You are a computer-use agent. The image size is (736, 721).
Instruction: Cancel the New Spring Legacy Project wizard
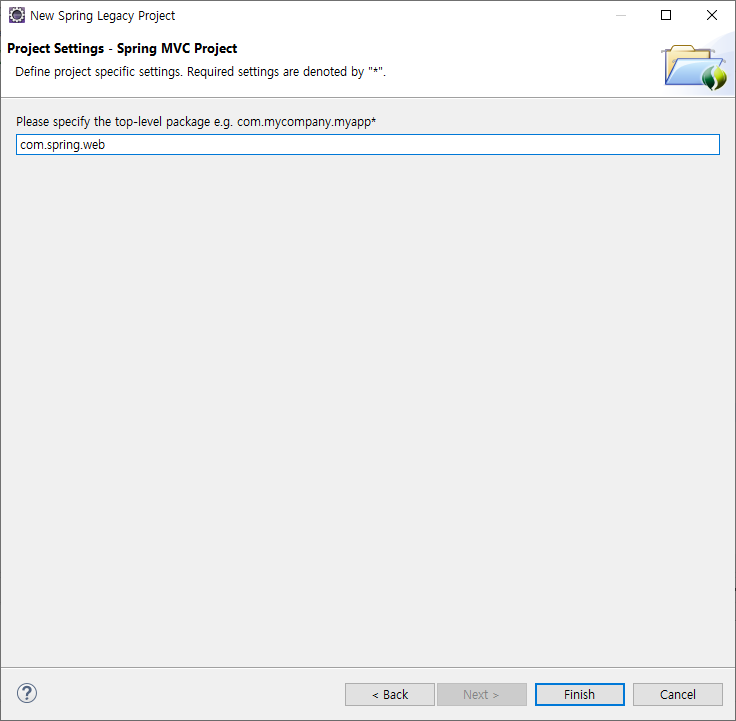pyautogui.click(x=677, y=694)
